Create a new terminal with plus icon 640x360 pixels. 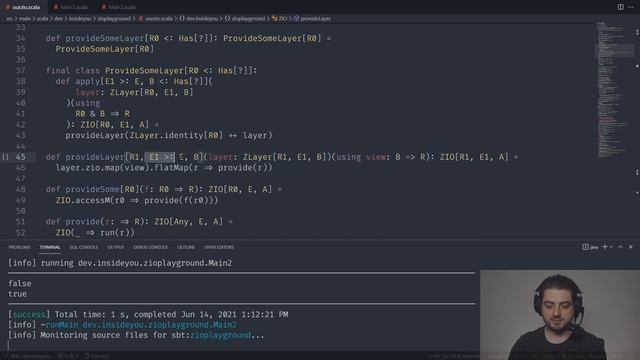click(x=605, y=247)
